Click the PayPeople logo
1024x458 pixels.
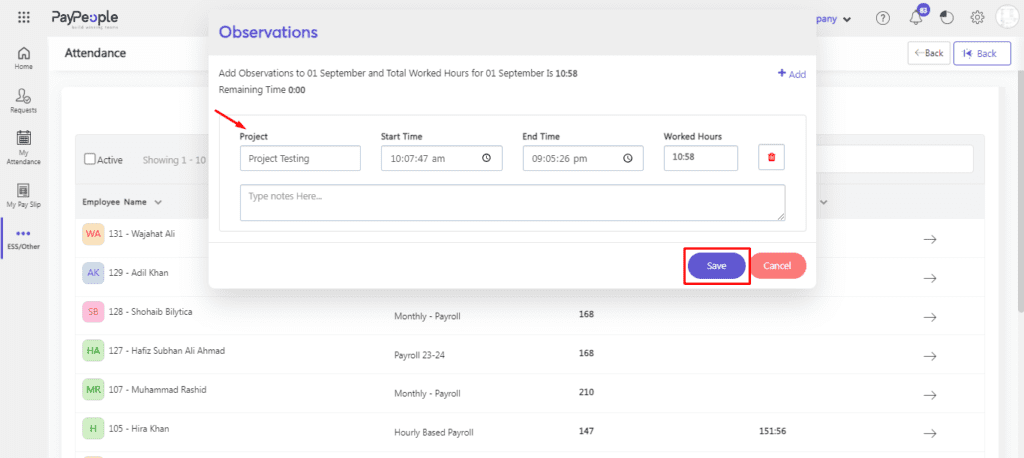[85, 18]
